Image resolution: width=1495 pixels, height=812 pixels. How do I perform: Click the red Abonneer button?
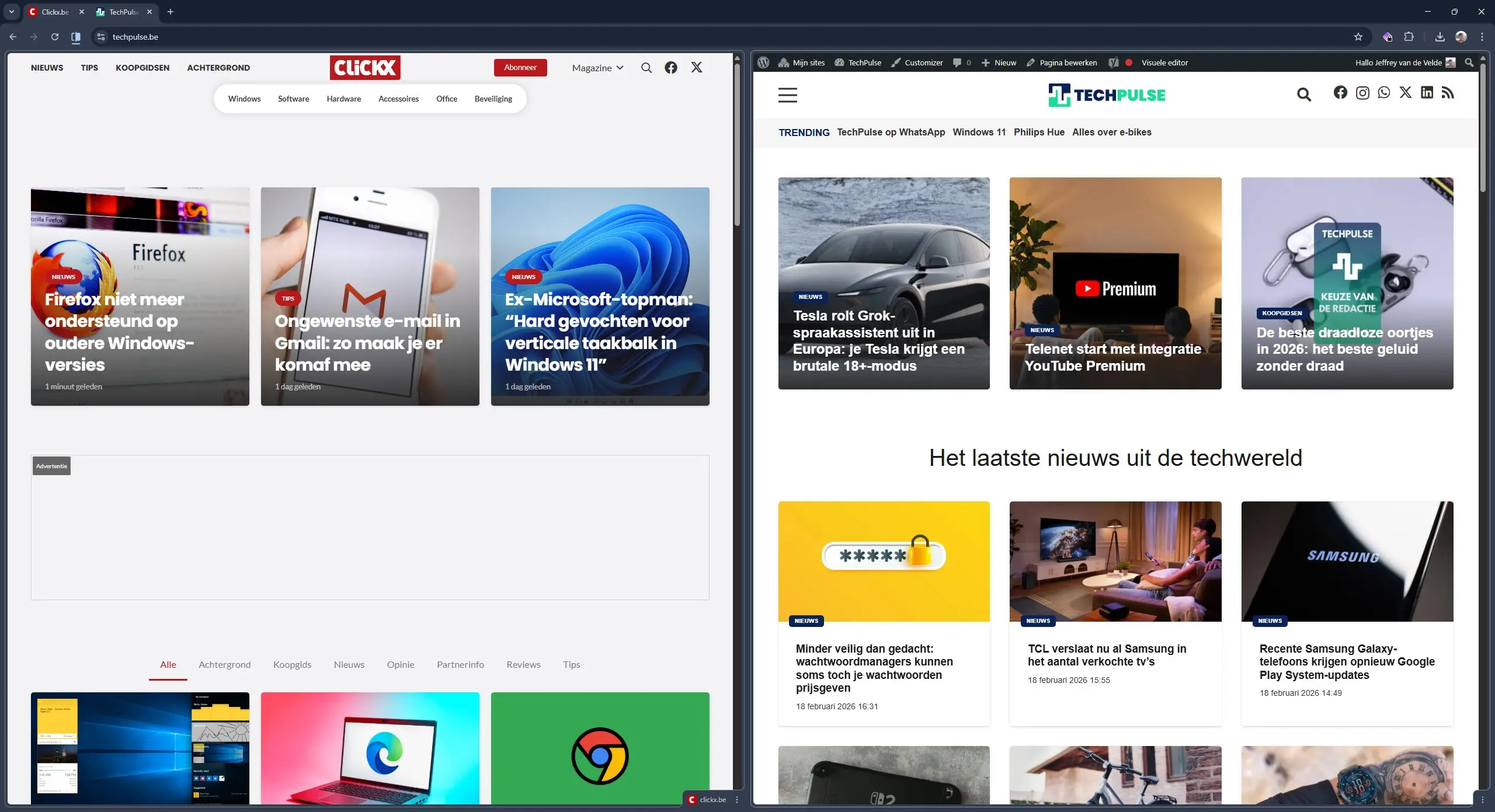click(x=520, y=67)
